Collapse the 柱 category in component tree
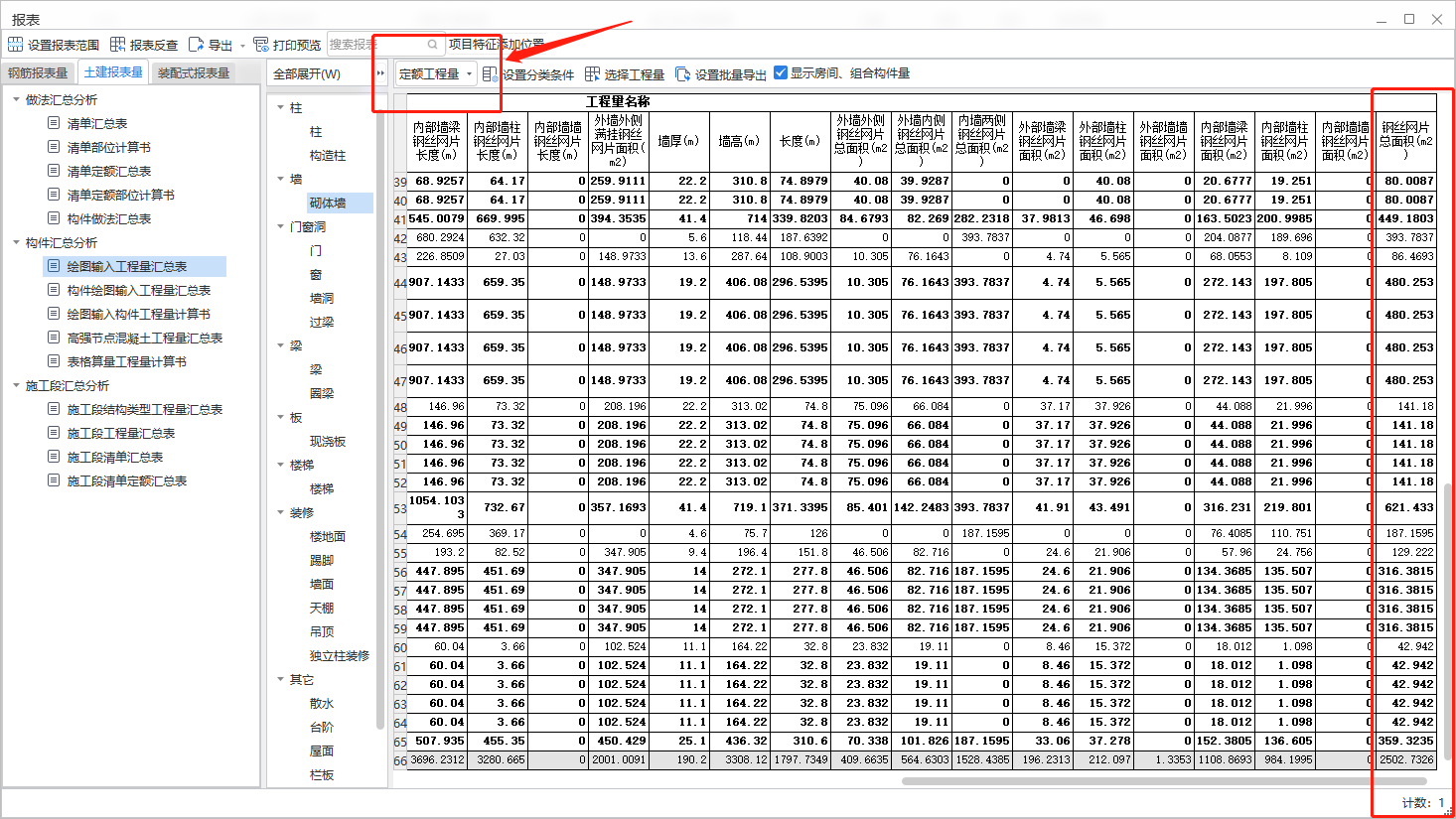Screen dimensions: 1456x819 280,107
